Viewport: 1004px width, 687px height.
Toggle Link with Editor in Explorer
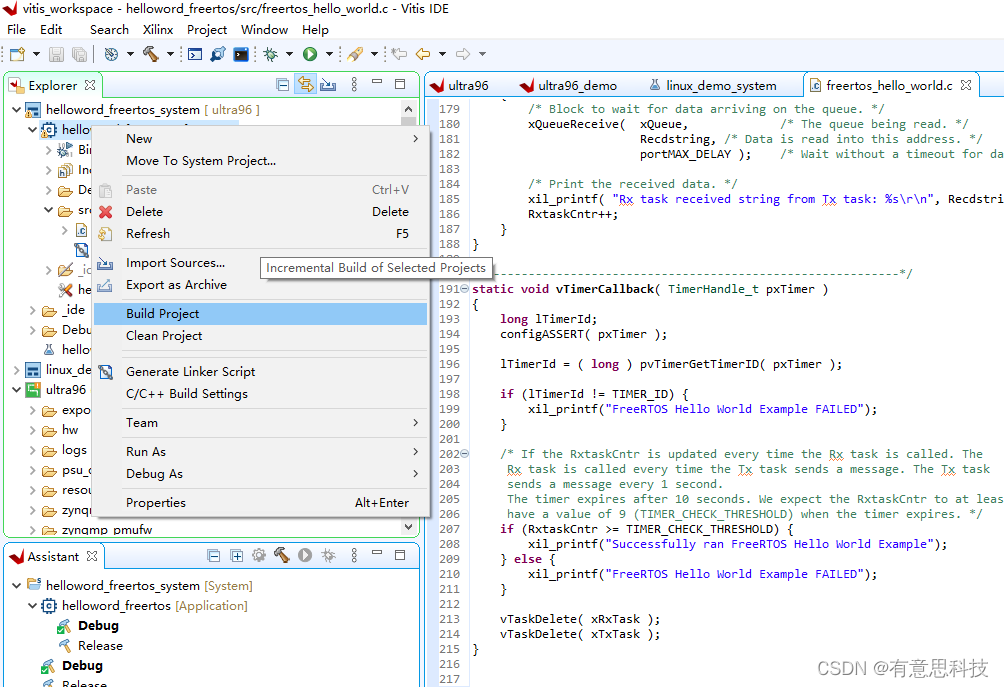[x=305, y=85]
